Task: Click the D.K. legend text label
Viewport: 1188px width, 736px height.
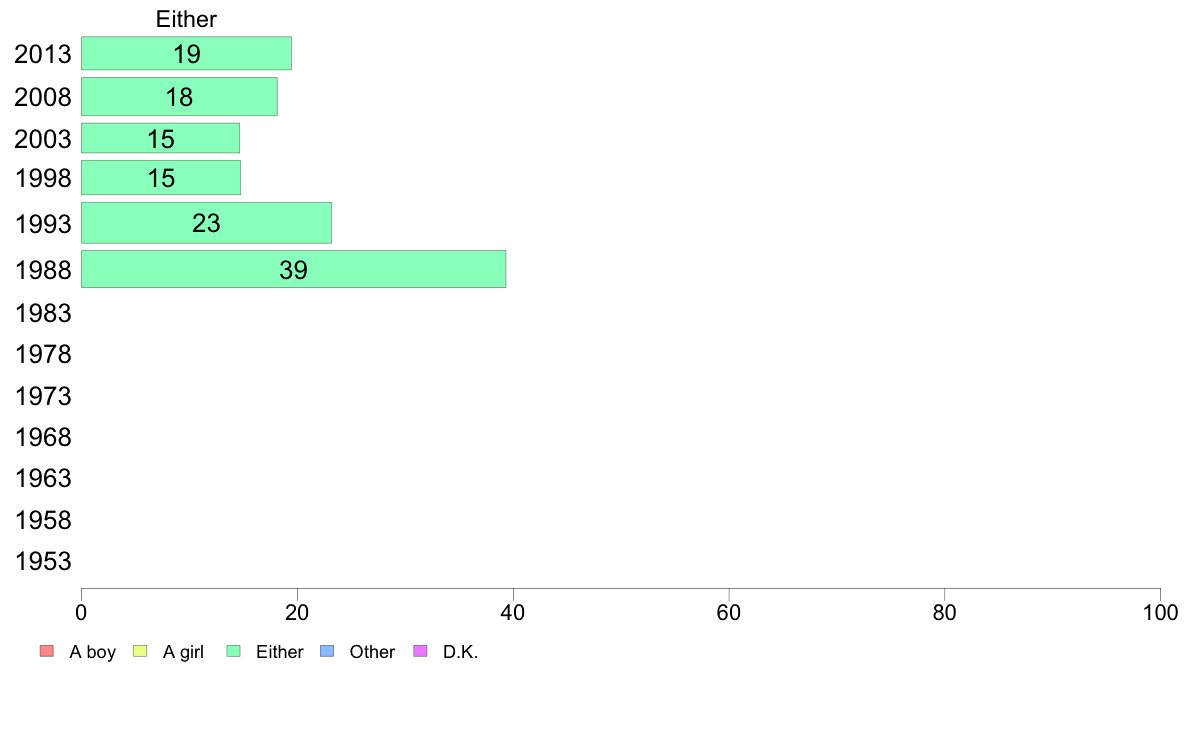Action: click(x=461, y=652)
